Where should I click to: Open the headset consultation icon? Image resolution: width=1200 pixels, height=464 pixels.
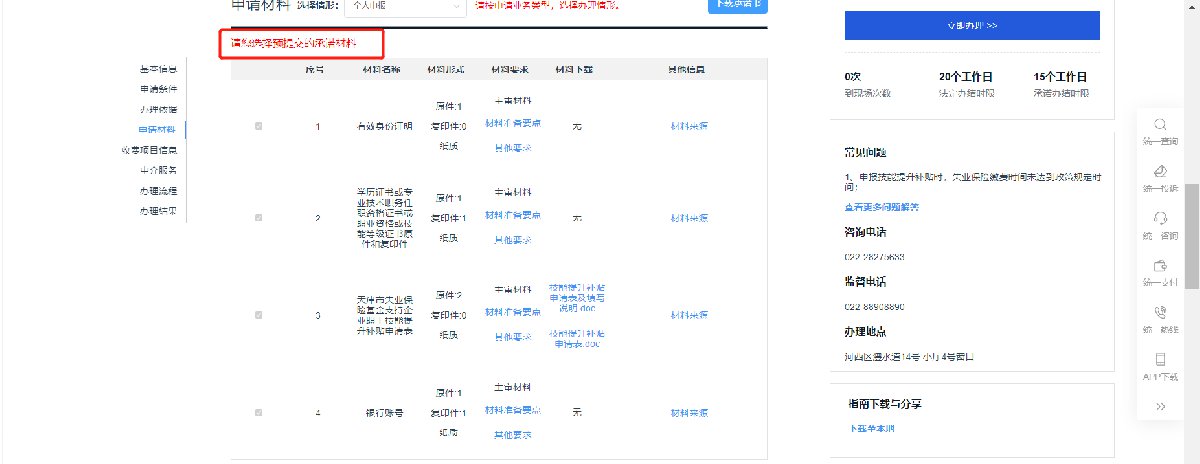[1160, 218]
